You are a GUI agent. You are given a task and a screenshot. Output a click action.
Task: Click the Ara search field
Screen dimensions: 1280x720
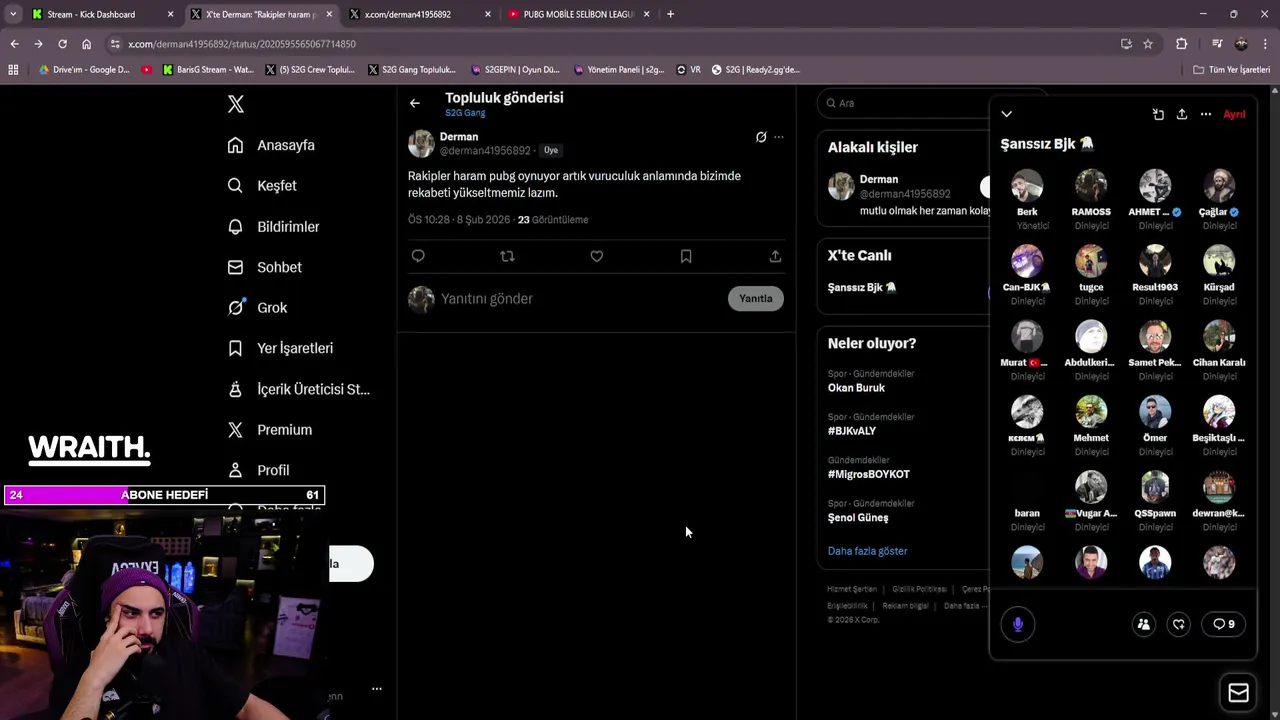905,103
